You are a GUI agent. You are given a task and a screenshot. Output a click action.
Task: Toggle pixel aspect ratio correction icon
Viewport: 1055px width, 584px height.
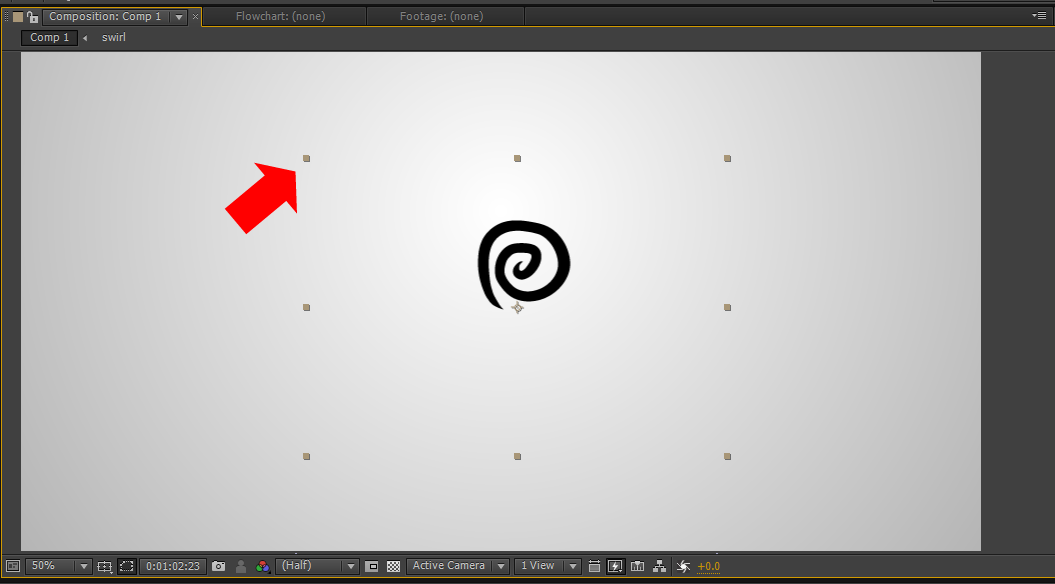click(594, 566)
